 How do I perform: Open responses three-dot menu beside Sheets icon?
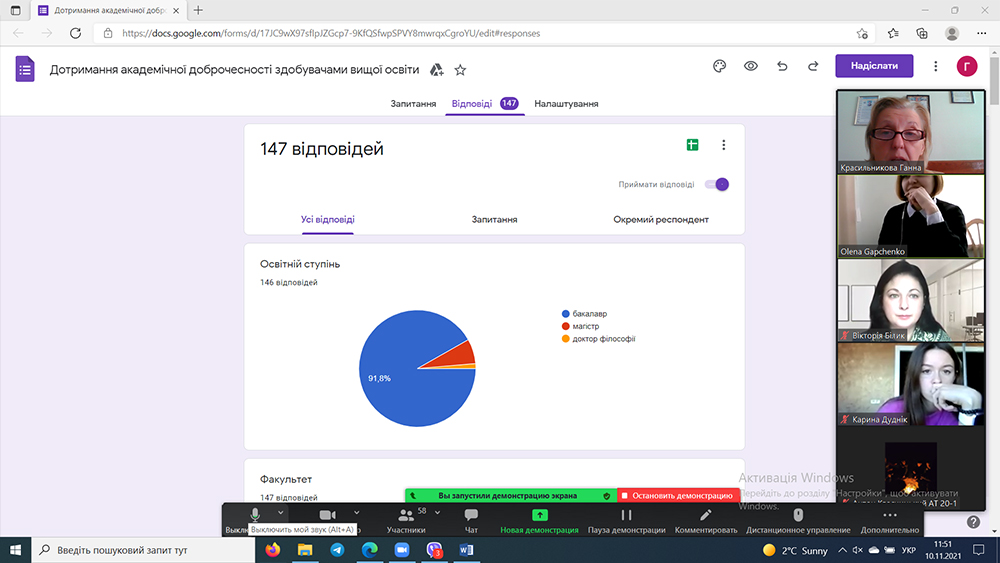click(724, 145)
